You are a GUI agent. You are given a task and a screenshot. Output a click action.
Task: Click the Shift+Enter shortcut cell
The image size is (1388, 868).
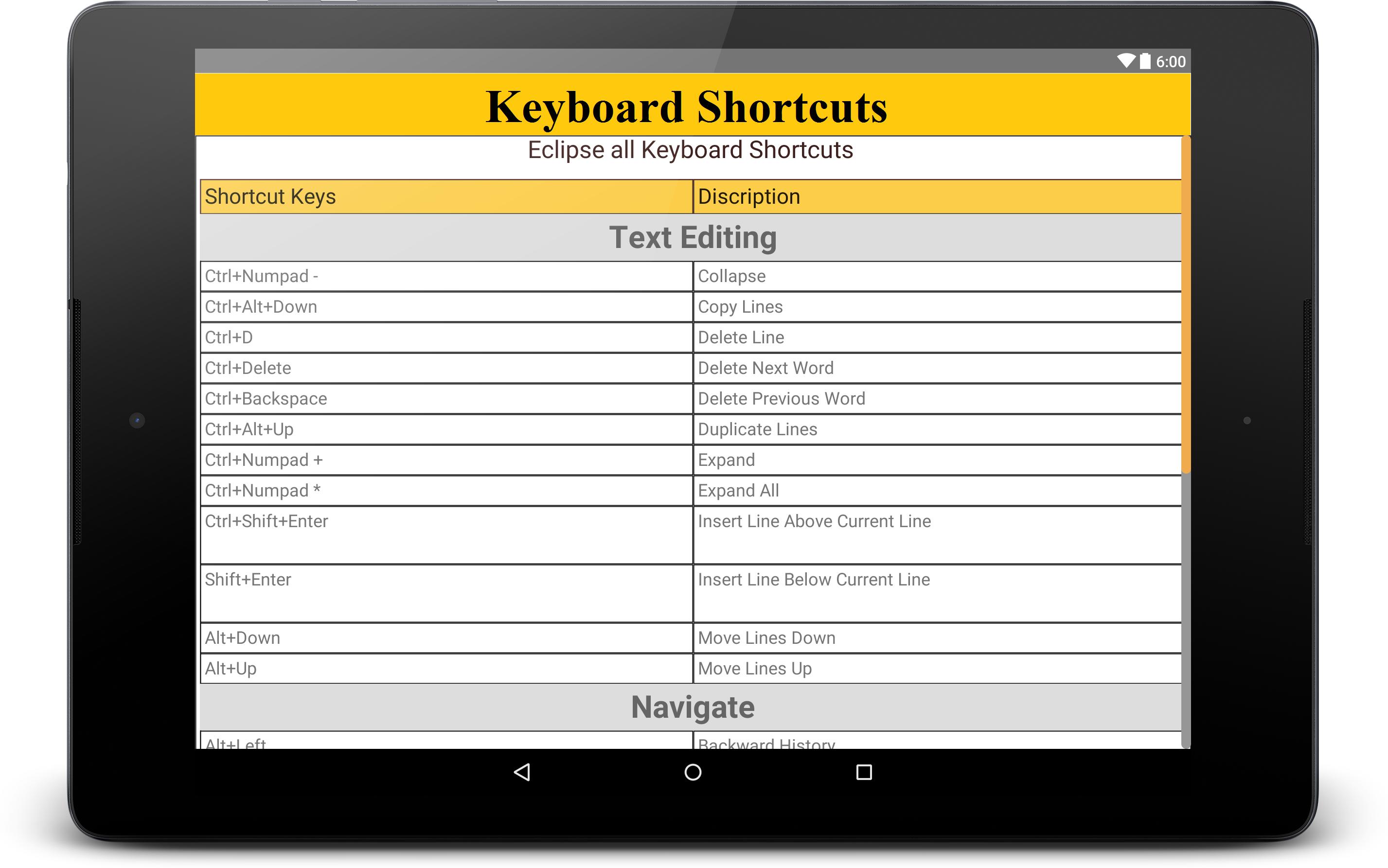tap(446, 594)
